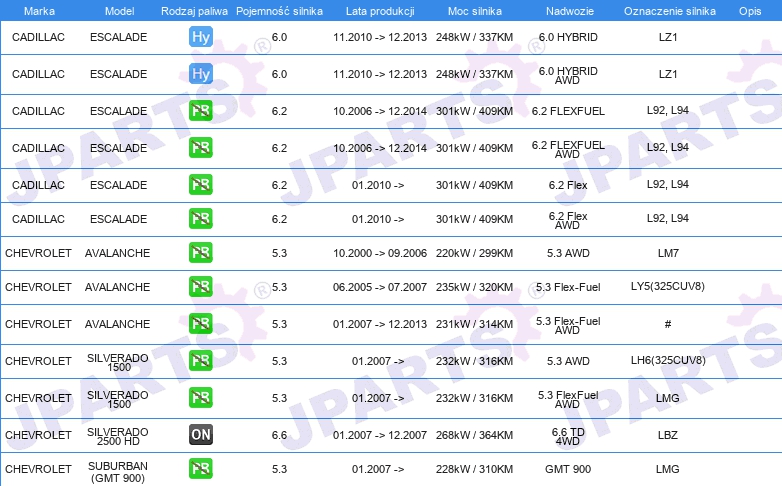Click the 5.3 FlexFuel AWD body cell
Screen dimensions: 782x486
[x=568, y=399]
